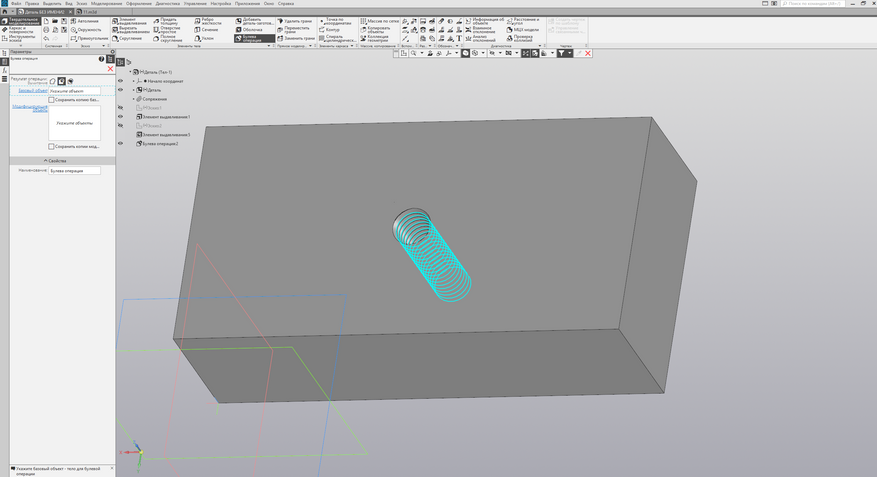Open the Моделирование menu
Viewport: 877px width, 477px height.
[x=106, y=3]
